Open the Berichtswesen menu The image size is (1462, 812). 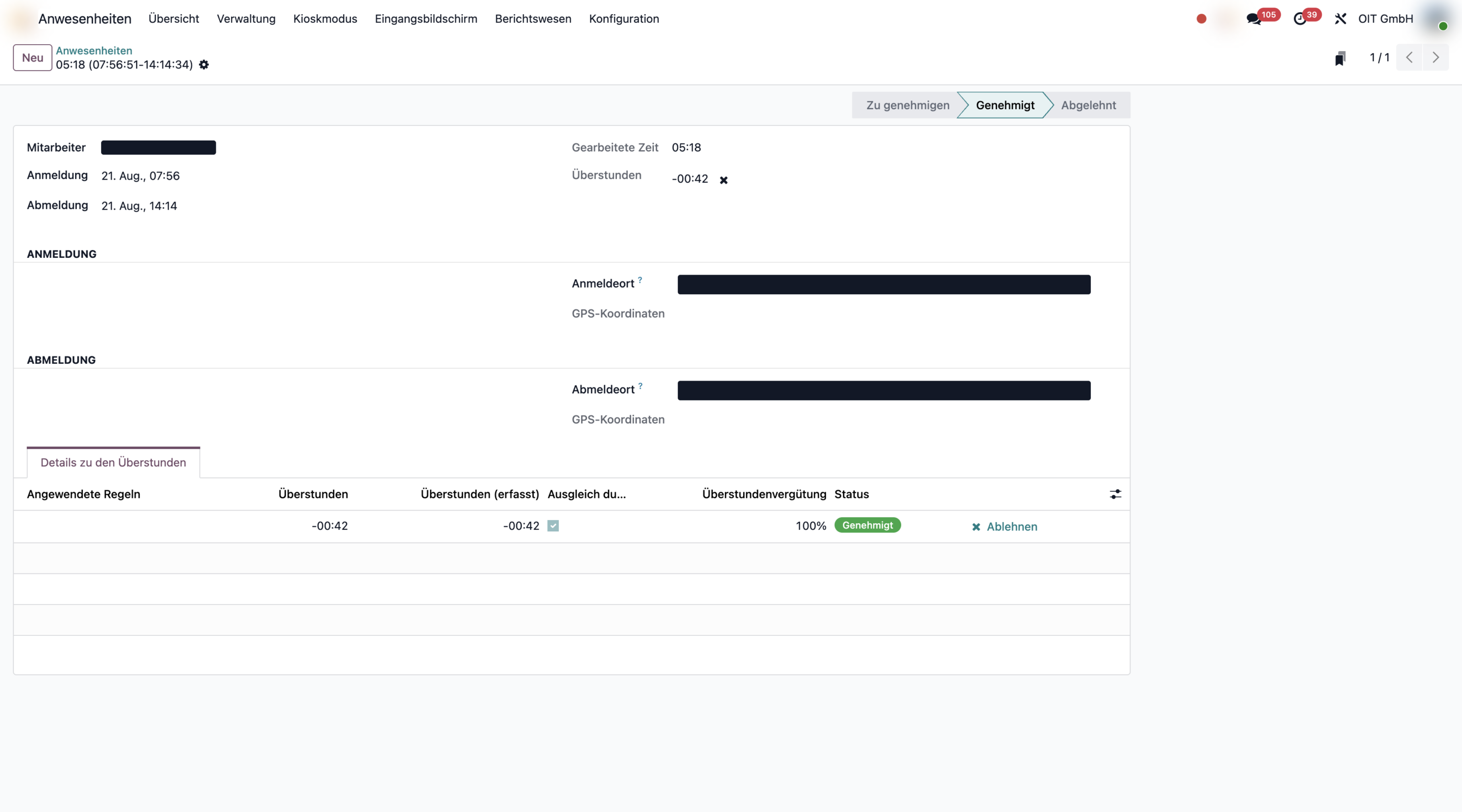[x=533, y=19]
